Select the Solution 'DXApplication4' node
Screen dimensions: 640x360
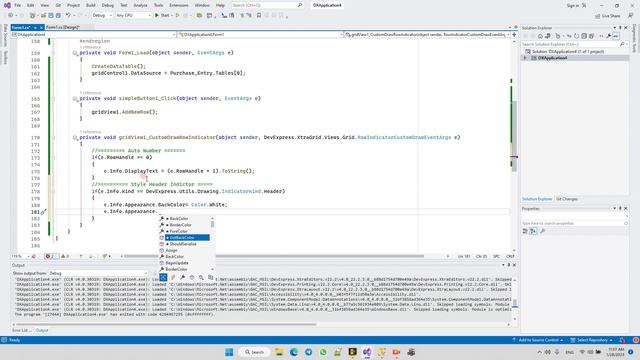tap(565, 52)
